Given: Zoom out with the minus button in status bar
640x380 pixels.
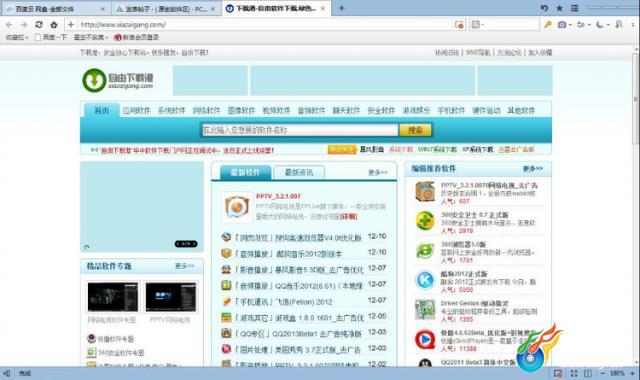Looking at the screenshot, I should 602,373.
